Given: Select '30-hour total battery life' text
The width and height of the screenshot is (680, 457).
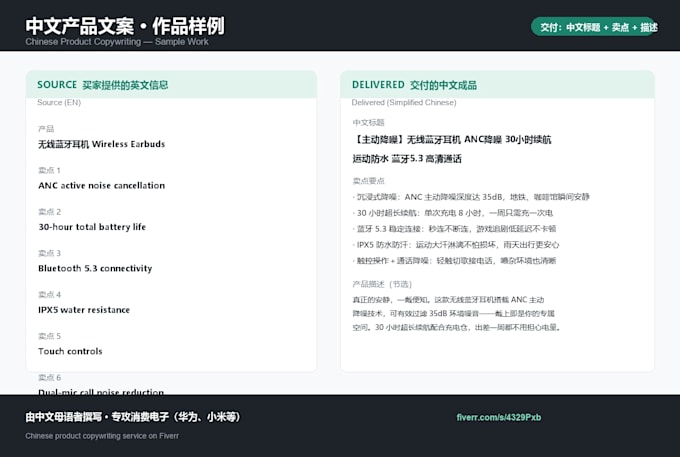Looking at the screenshot, I should [x=92, y=227].
